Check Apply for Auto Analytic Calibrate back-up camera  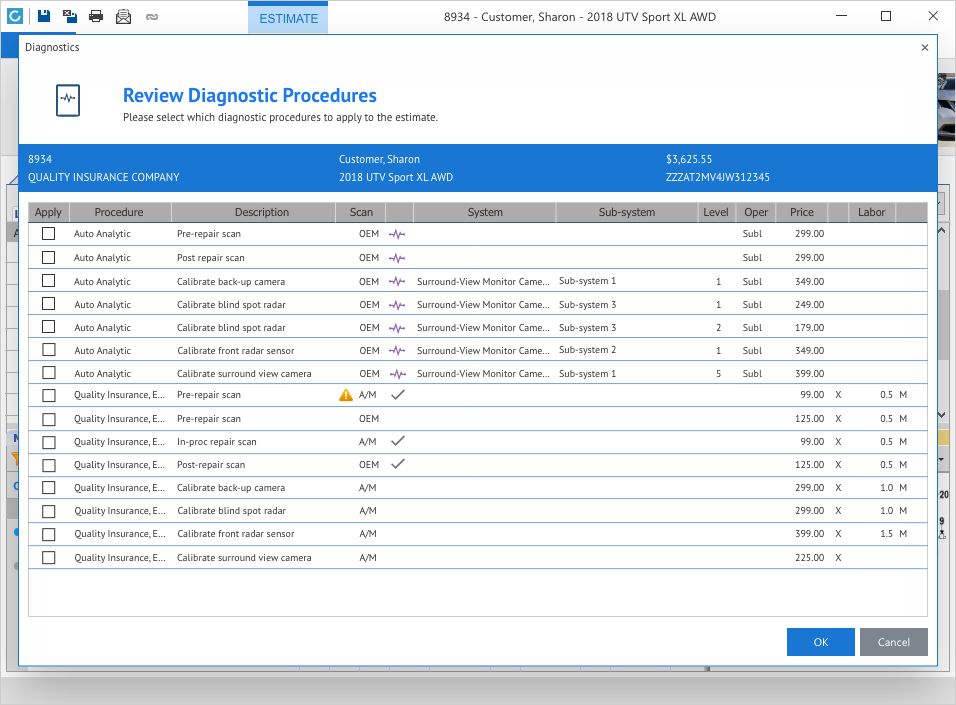49,281
